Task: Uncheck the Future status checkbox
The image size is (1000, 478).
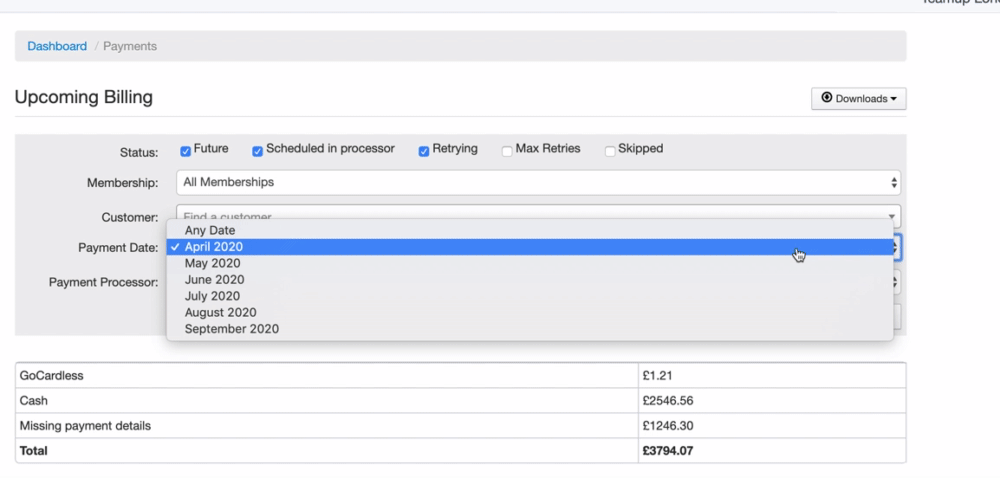Action: (x=185, y=151)
